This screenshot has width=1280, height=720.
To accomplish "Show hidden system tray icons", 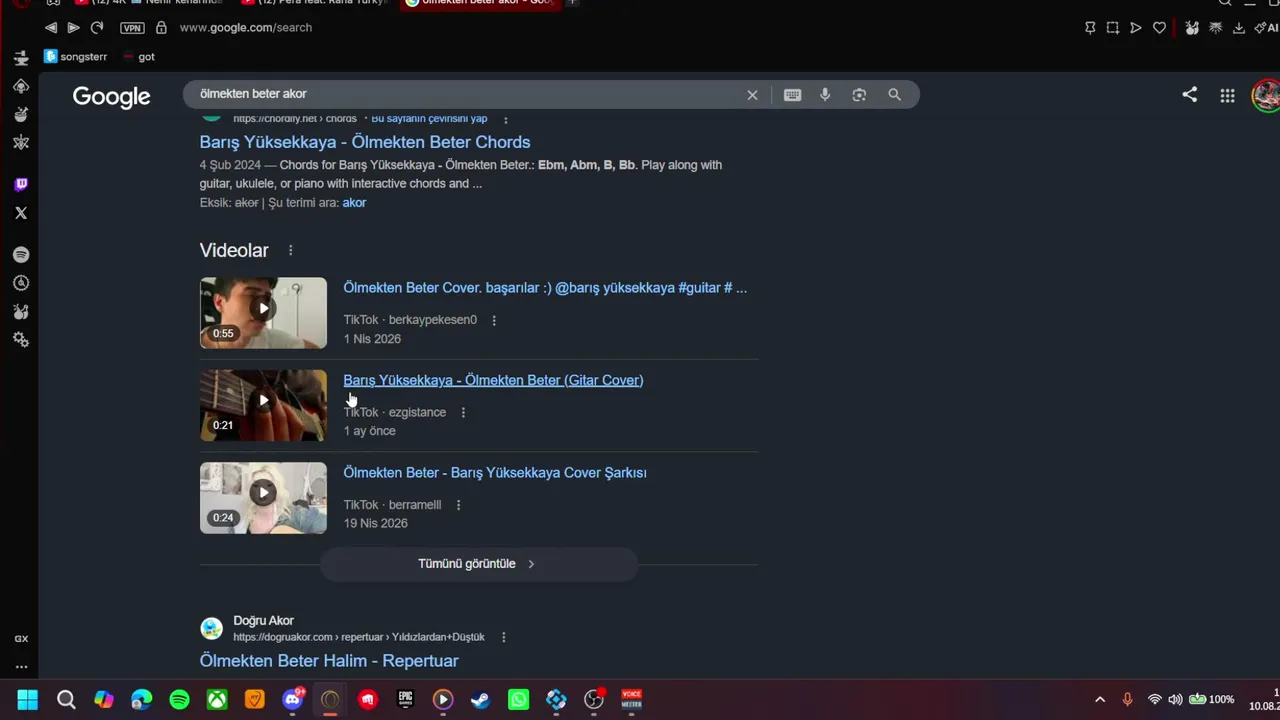I will (1100, 700).
